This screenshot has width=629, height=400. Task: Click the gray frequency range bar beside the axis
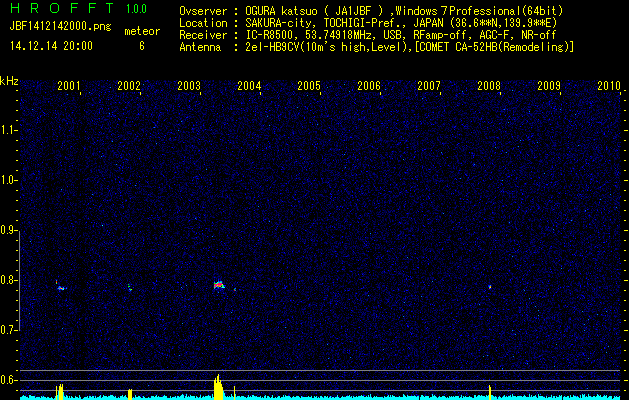click(19, 280)
